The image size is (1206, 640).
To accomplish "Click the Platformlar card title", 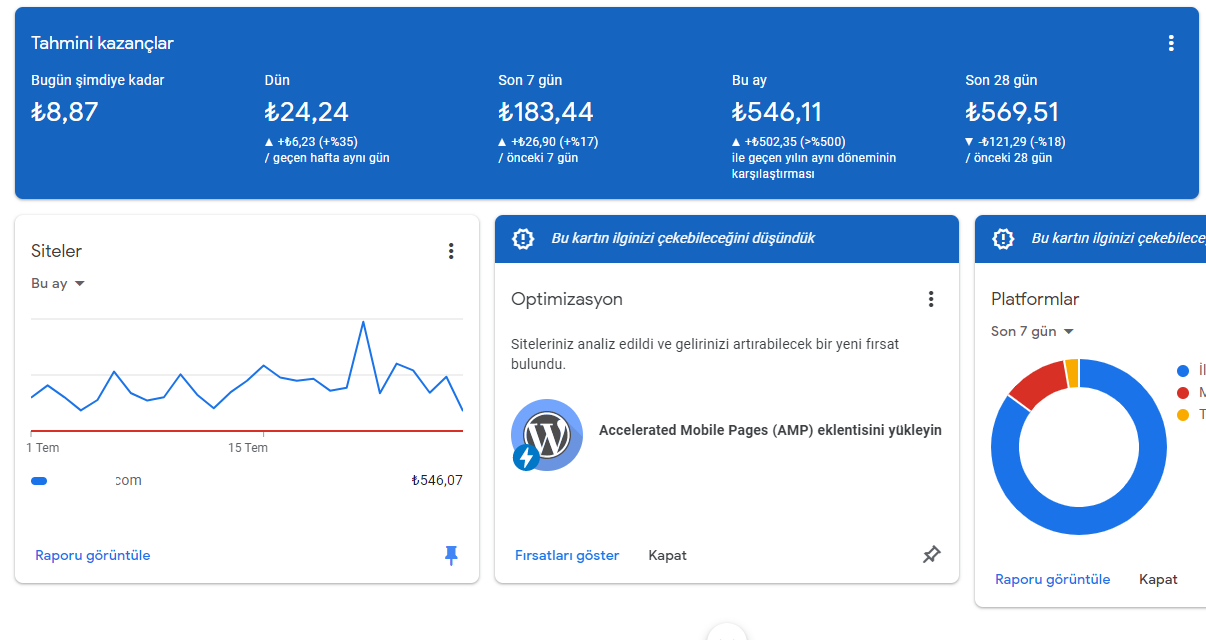I will point(1035,299).
